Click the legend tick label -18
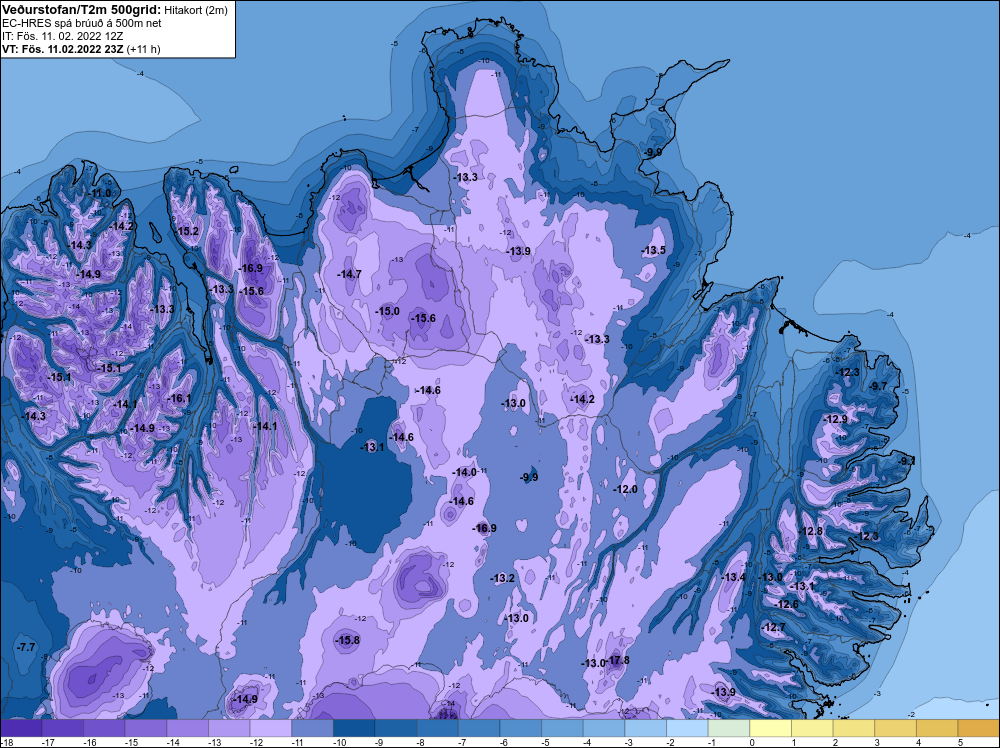 (6, 742)
